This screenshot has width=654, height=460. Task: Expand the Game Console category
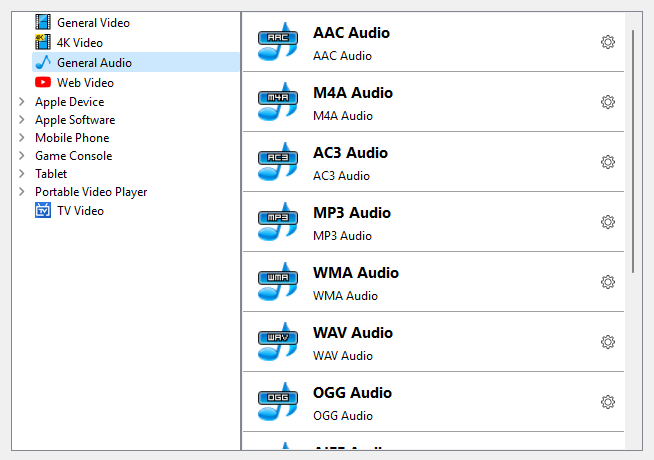[x=22, y=156]
